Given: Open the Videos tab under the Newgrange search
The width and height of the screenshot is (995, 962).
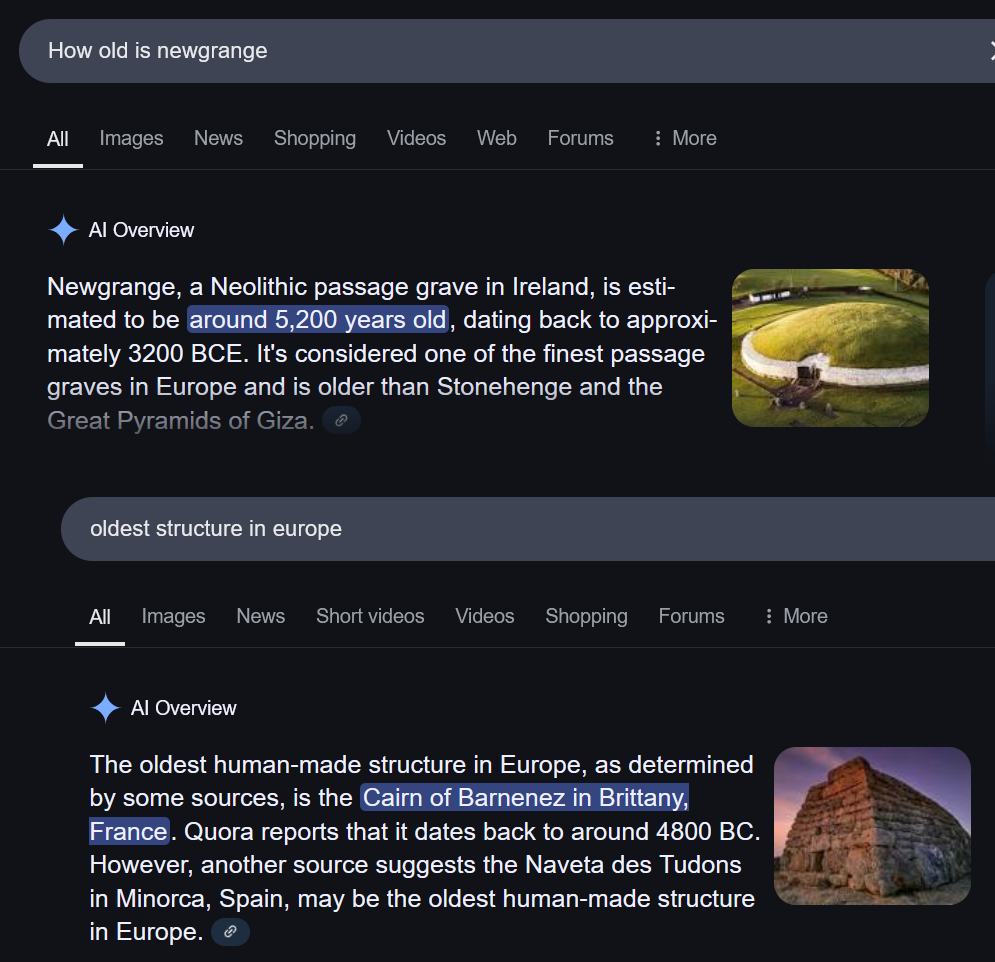Looking at the screenshot, I should point(416,138).
